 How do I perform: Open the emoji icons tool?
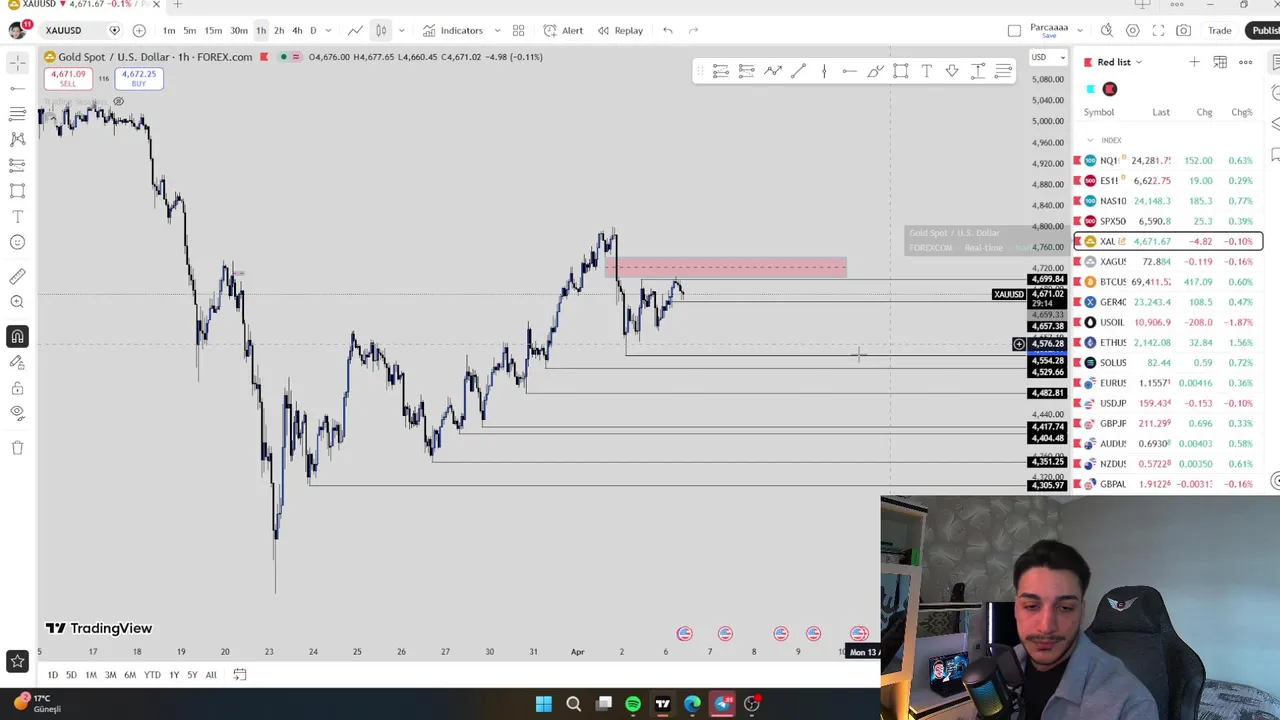[x=17, y=242]
